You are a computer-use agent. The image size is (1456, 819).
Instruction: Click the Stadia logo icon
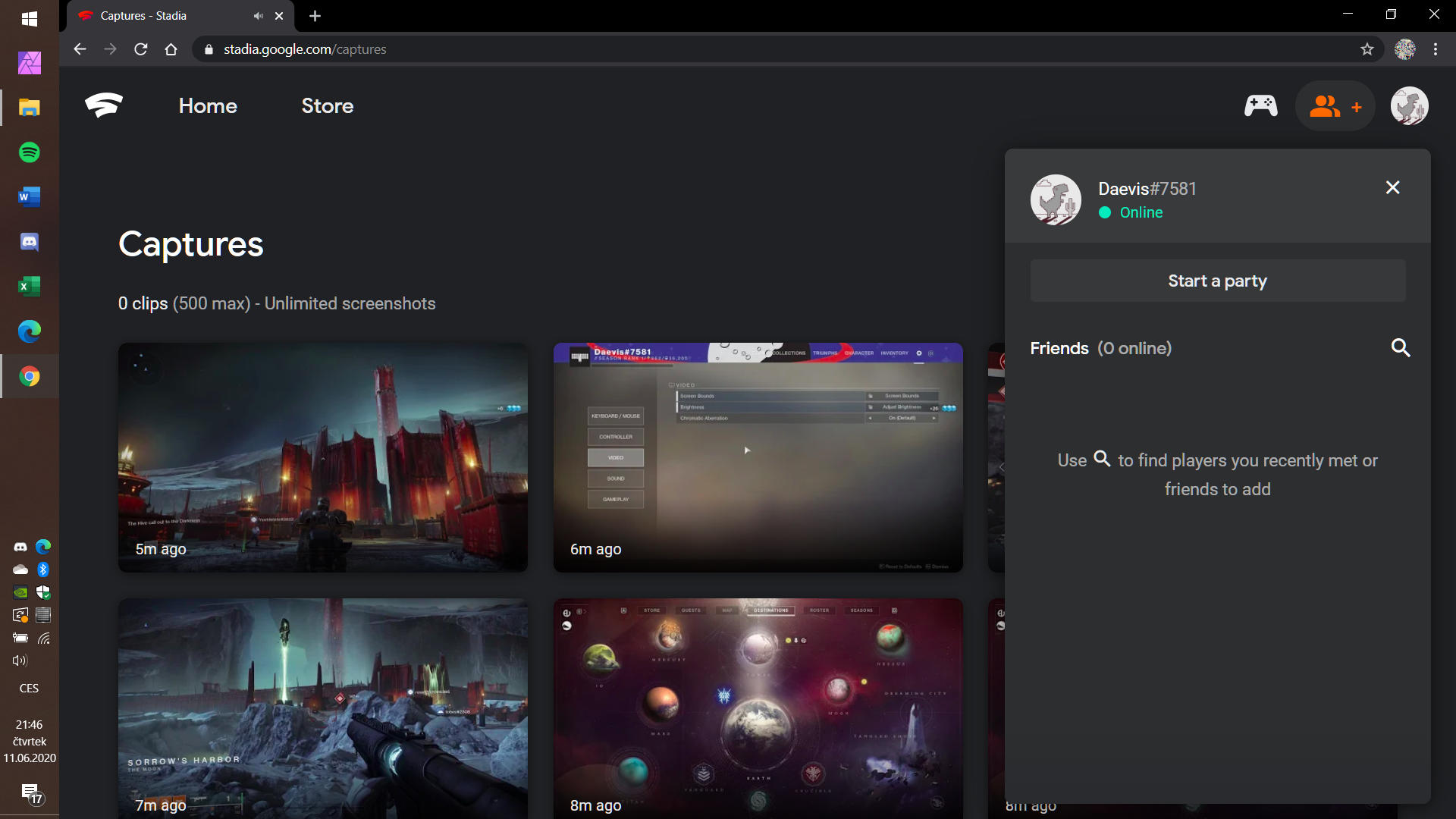104,105
